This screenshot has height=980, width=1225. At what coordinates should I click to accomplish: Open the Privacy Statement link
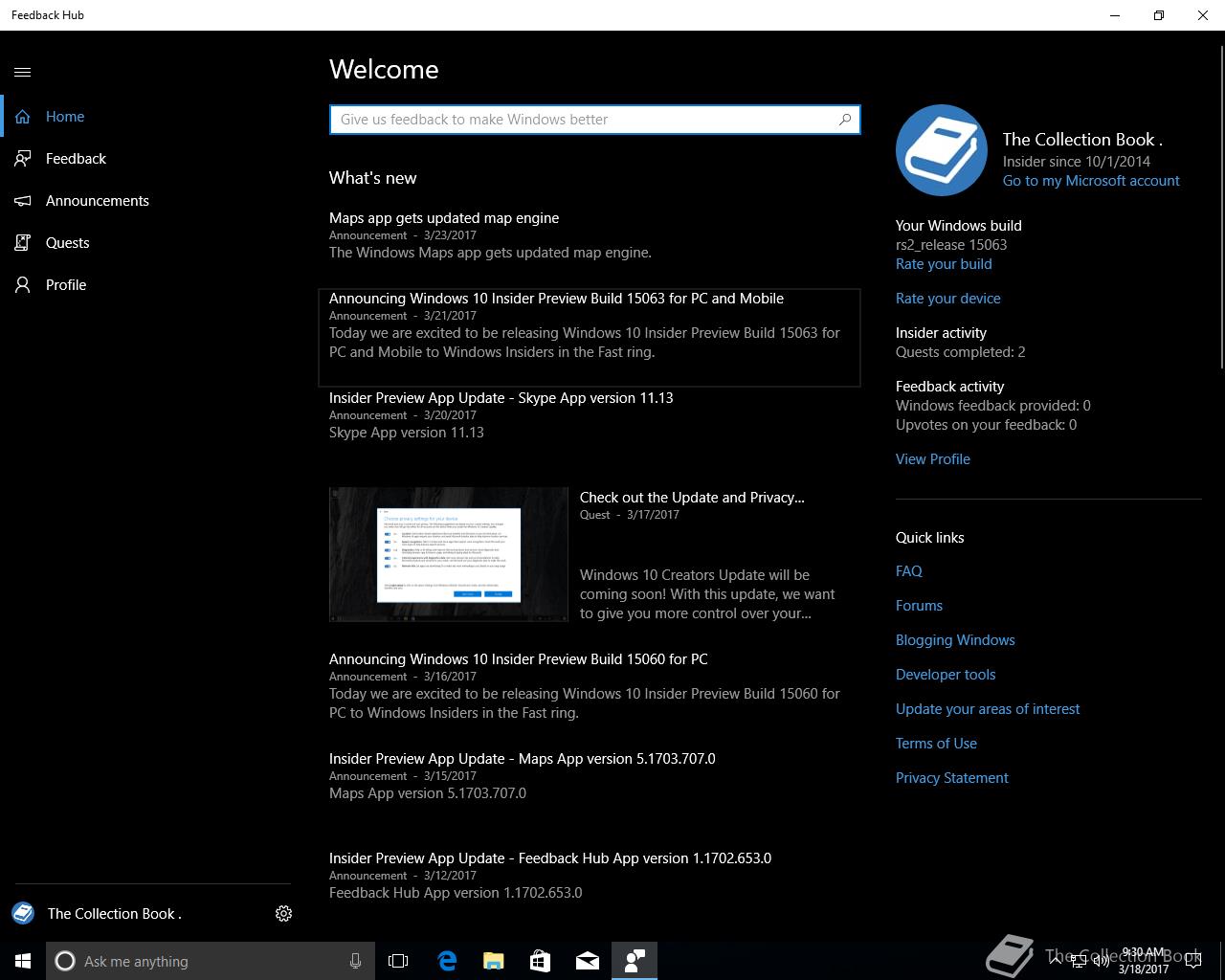(x=952, y=778)
